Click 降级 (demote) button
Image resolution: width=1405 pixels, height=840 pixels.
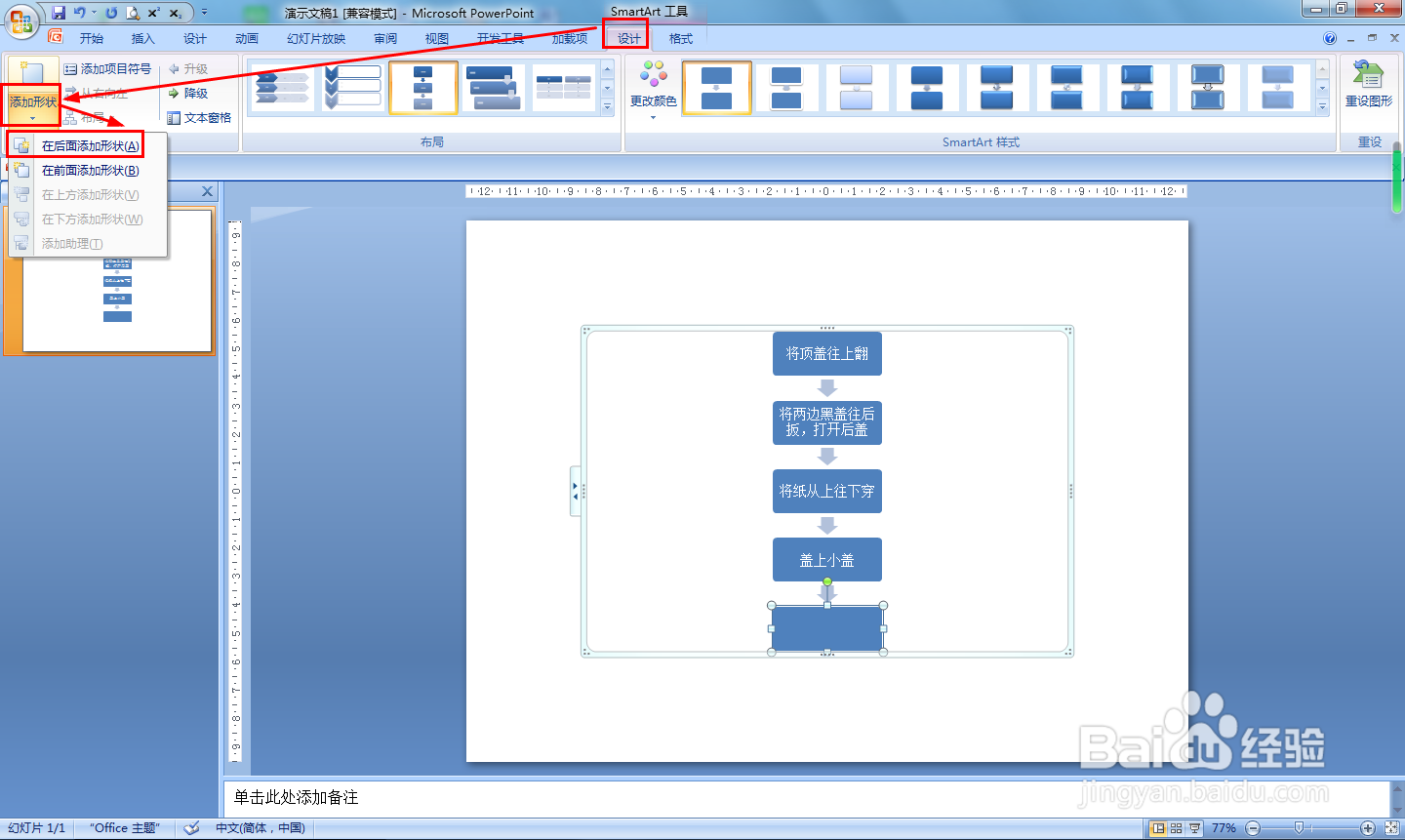[187, 94]
